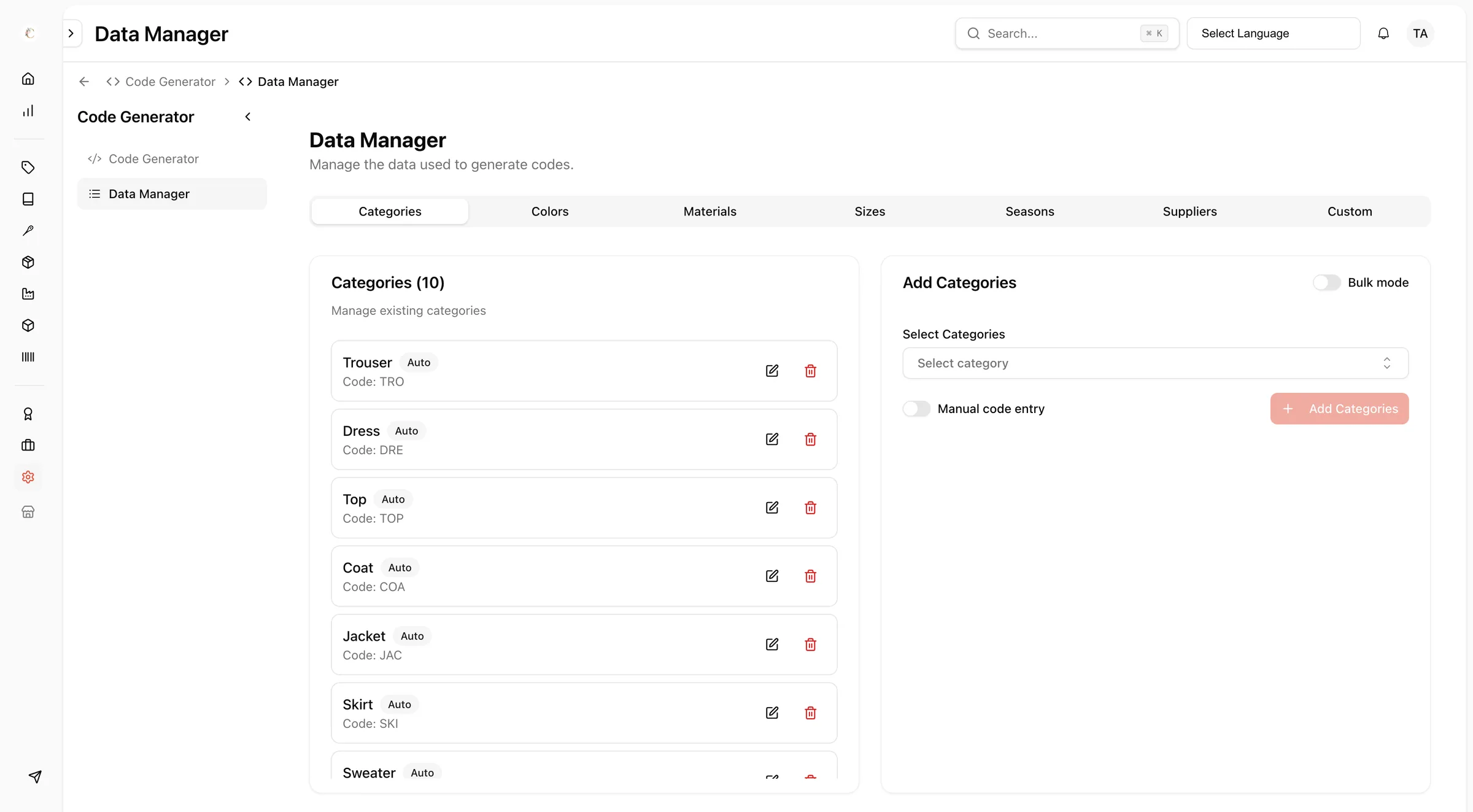Open the bar chart analytics sidebar icon
The width and height of the screenshot is (1473, 812).
point(28,111)
